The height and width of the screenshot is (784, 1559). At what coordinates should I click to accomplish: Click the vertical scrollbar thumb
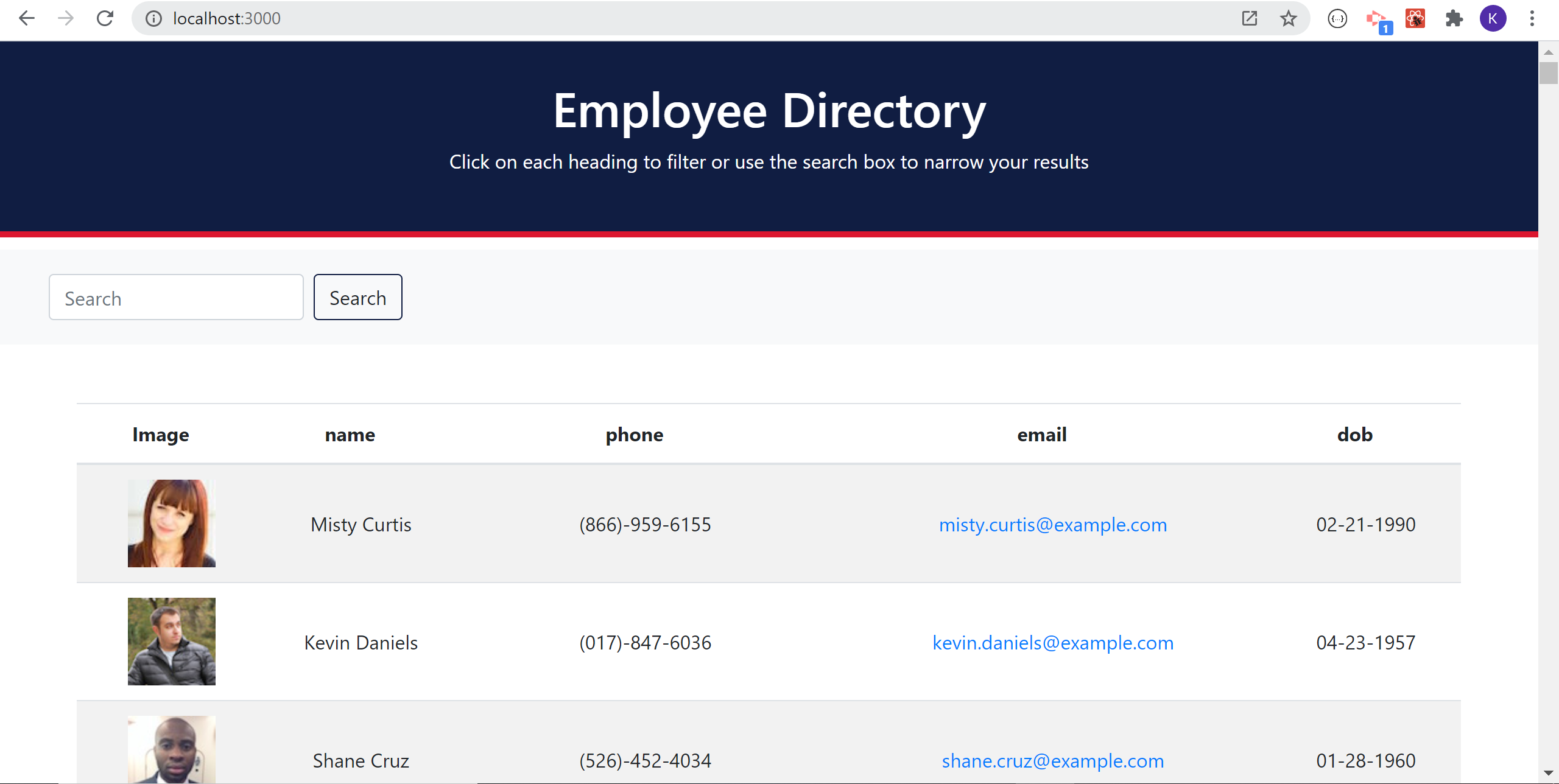1549,73
